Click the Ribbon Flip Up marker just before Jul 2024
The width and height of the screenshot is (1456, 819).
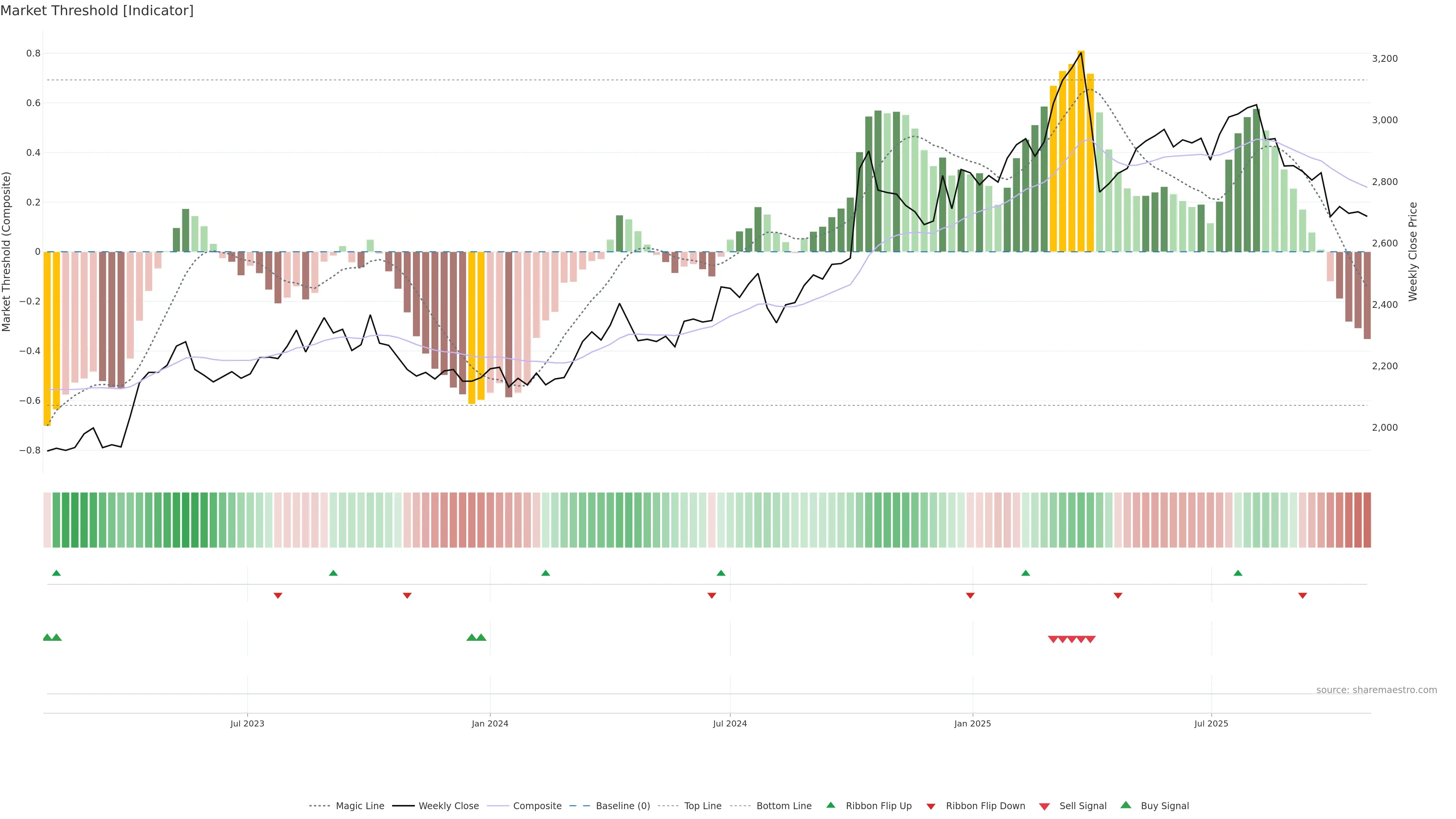click(x=721, y=573)
